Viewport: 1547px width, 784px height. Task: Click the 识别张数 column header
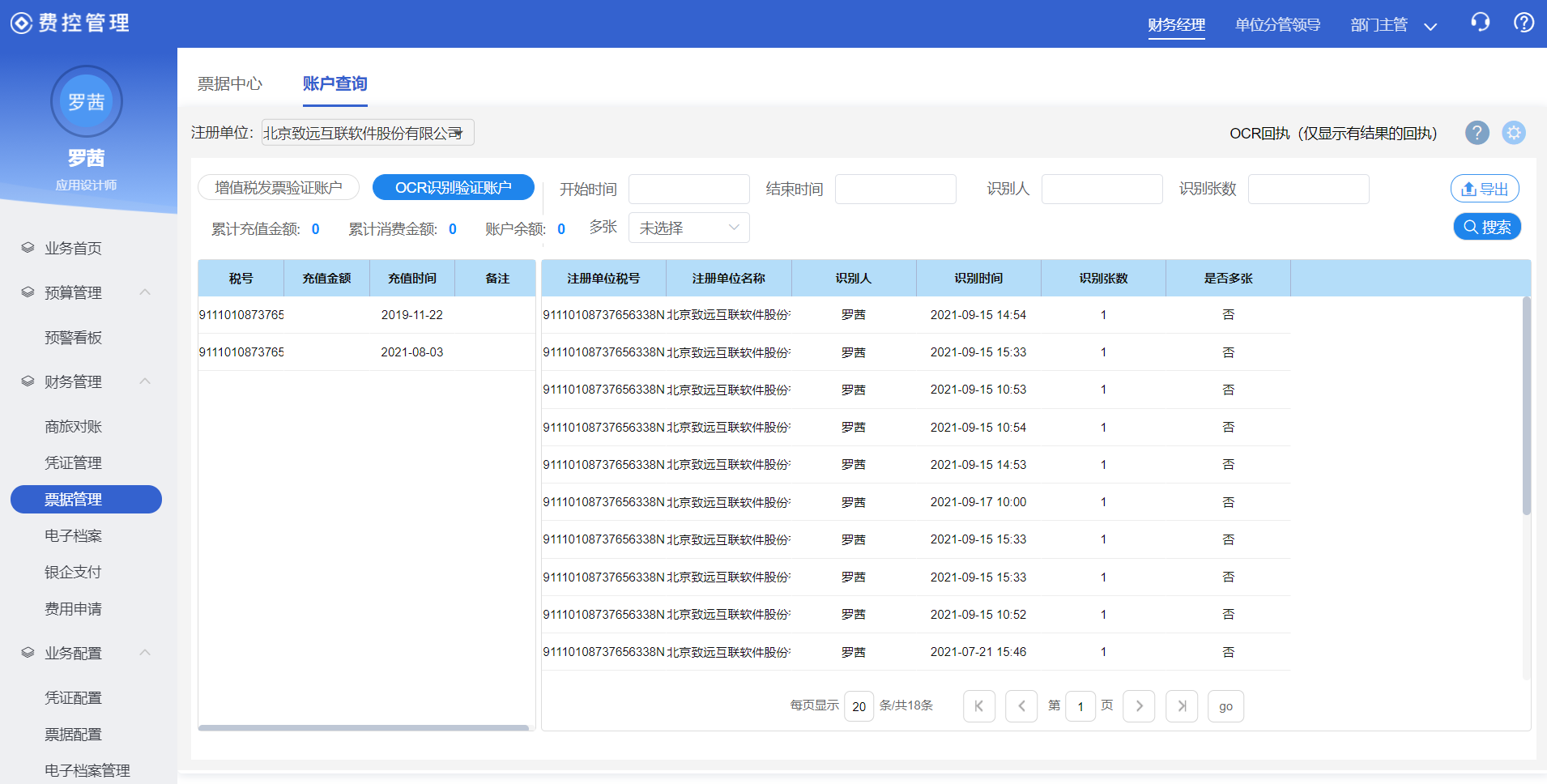pyautogui.click(x=1103, y=279)
